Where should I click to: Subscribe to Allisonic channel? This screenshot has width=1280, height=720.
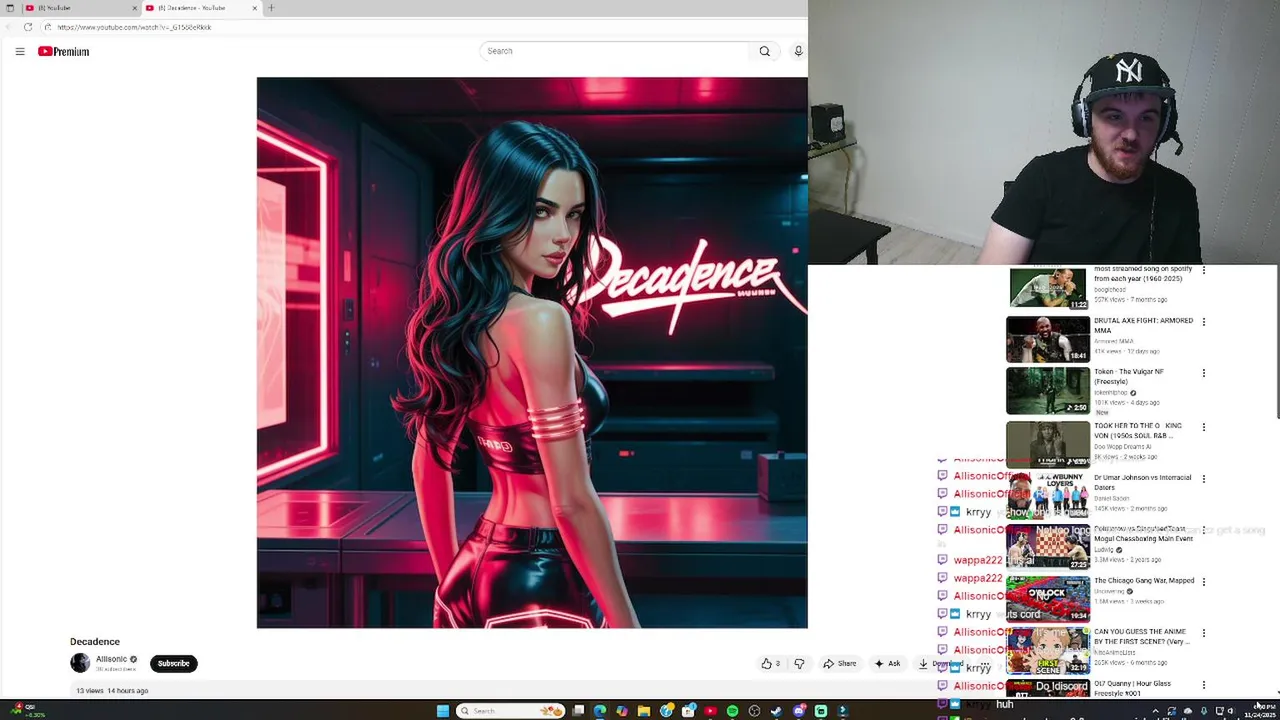click(173, 663)
